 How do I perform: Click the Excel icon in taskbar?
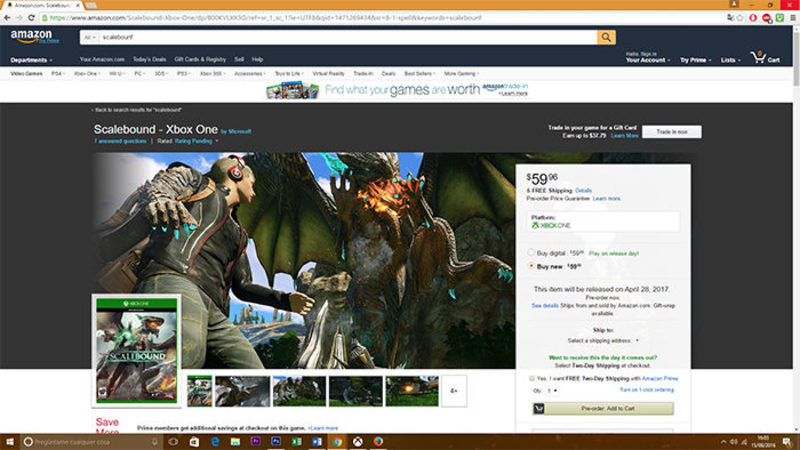pyautogui.click(x=296, y=441)
